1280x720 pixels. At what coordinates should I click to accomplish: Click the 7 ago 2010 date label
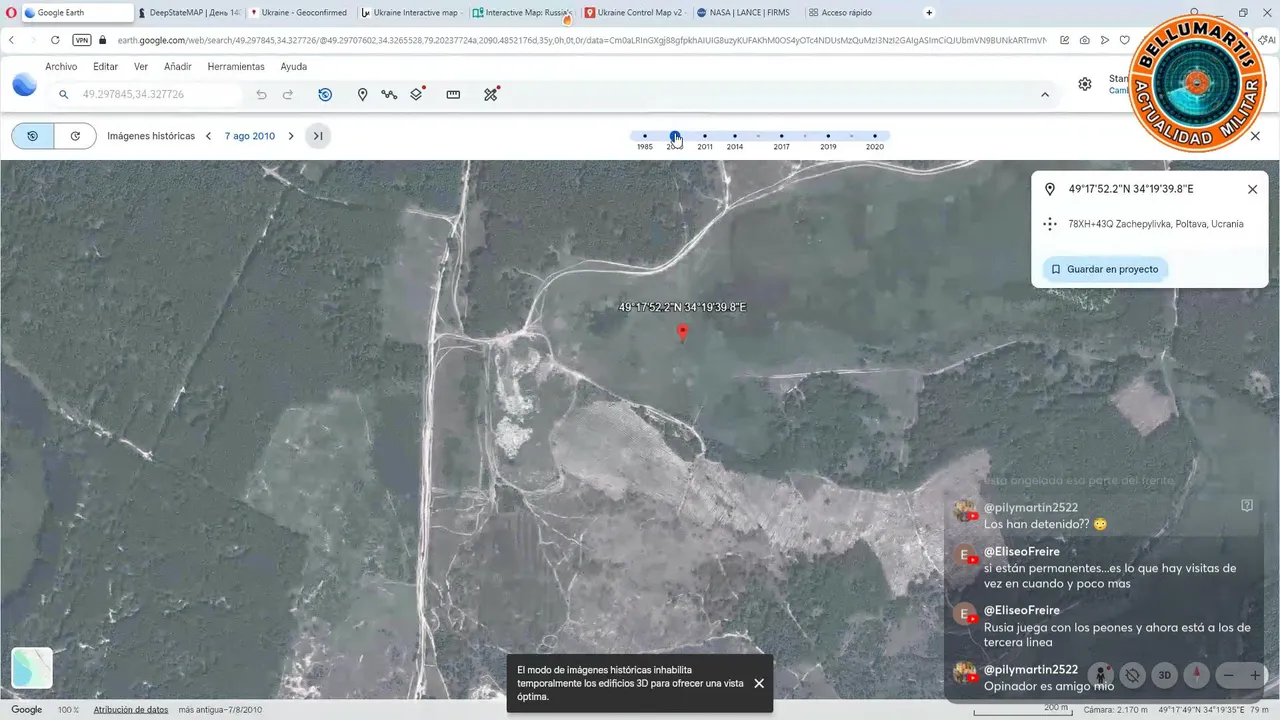[x=249, y=136]
